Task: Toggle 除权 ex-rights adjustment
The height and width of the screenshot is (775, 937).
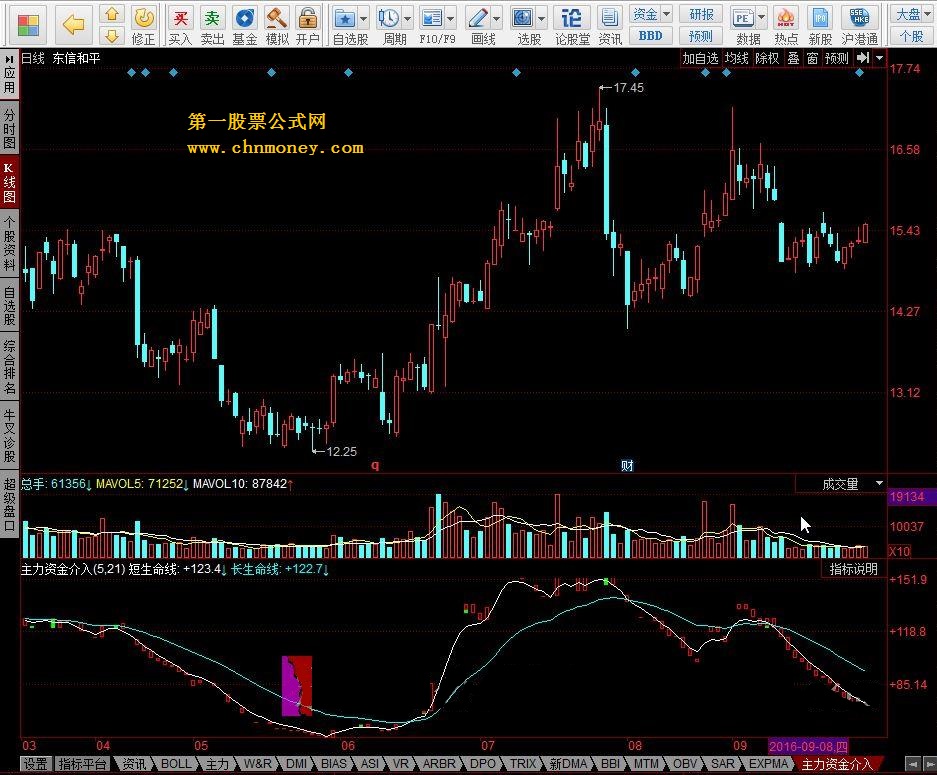Action: [x=767, y=58]
